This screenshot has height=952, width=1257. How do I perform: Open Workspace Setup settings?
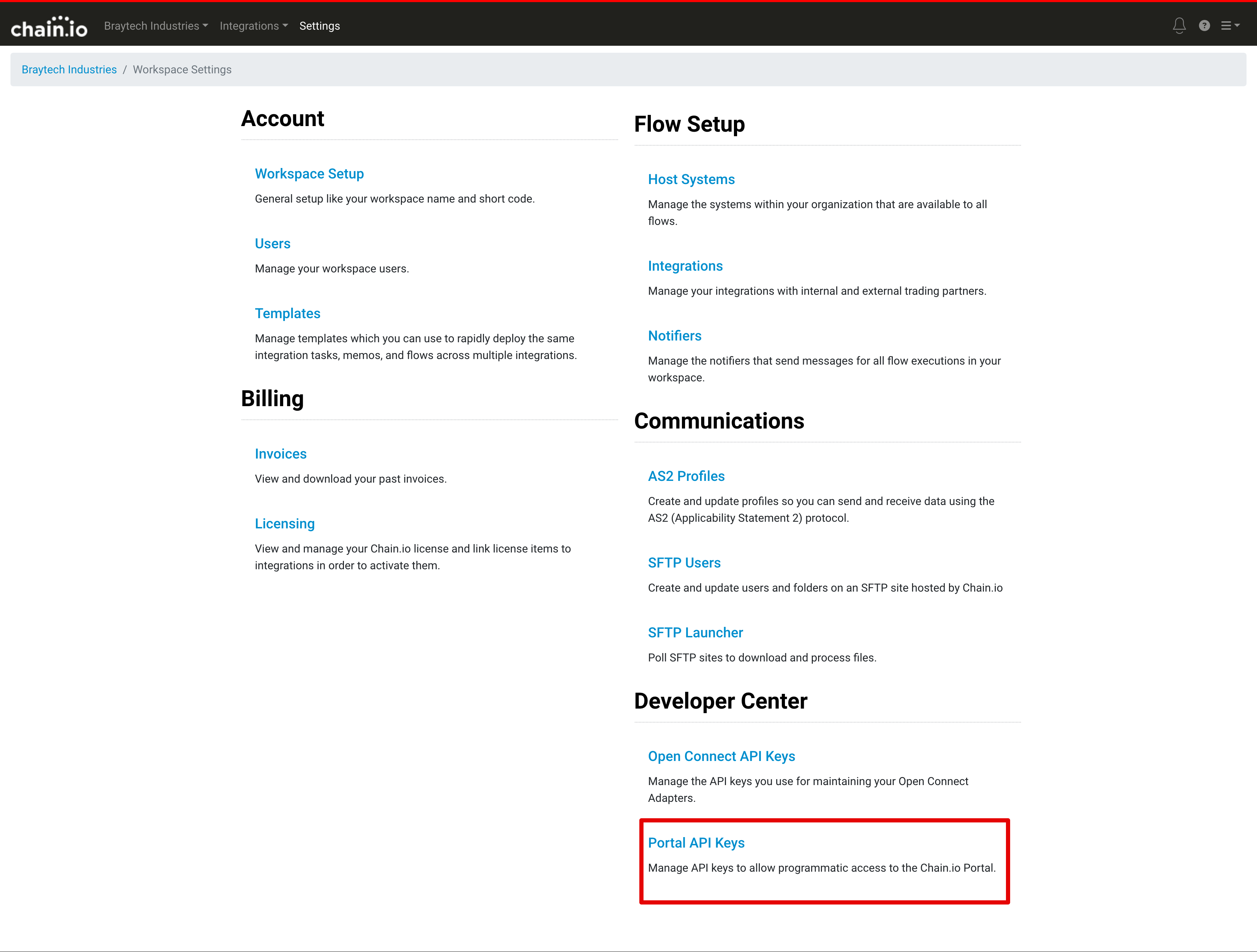[x=309, y=174]
